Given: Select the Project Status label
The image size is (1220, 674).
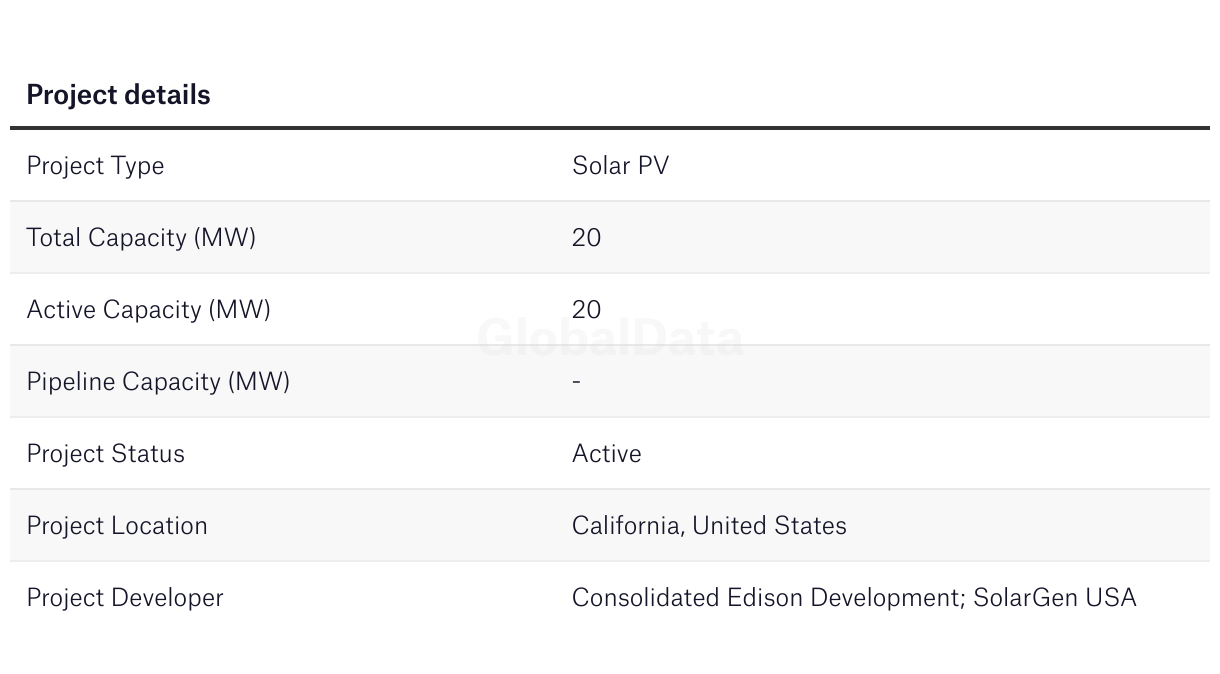Looking at the screenshot, I should (105, 454).
